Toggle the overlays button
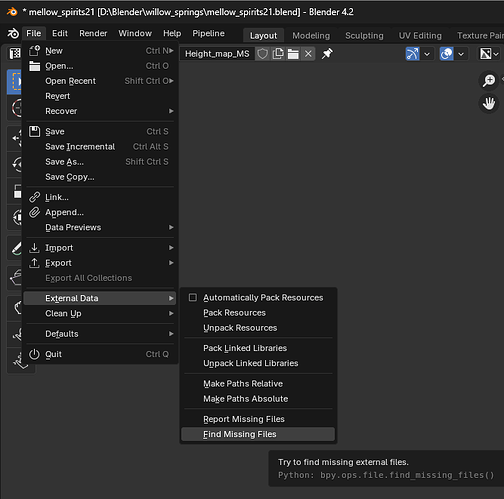The width and height of the screenshot is (504, 499). pos(446,54)
